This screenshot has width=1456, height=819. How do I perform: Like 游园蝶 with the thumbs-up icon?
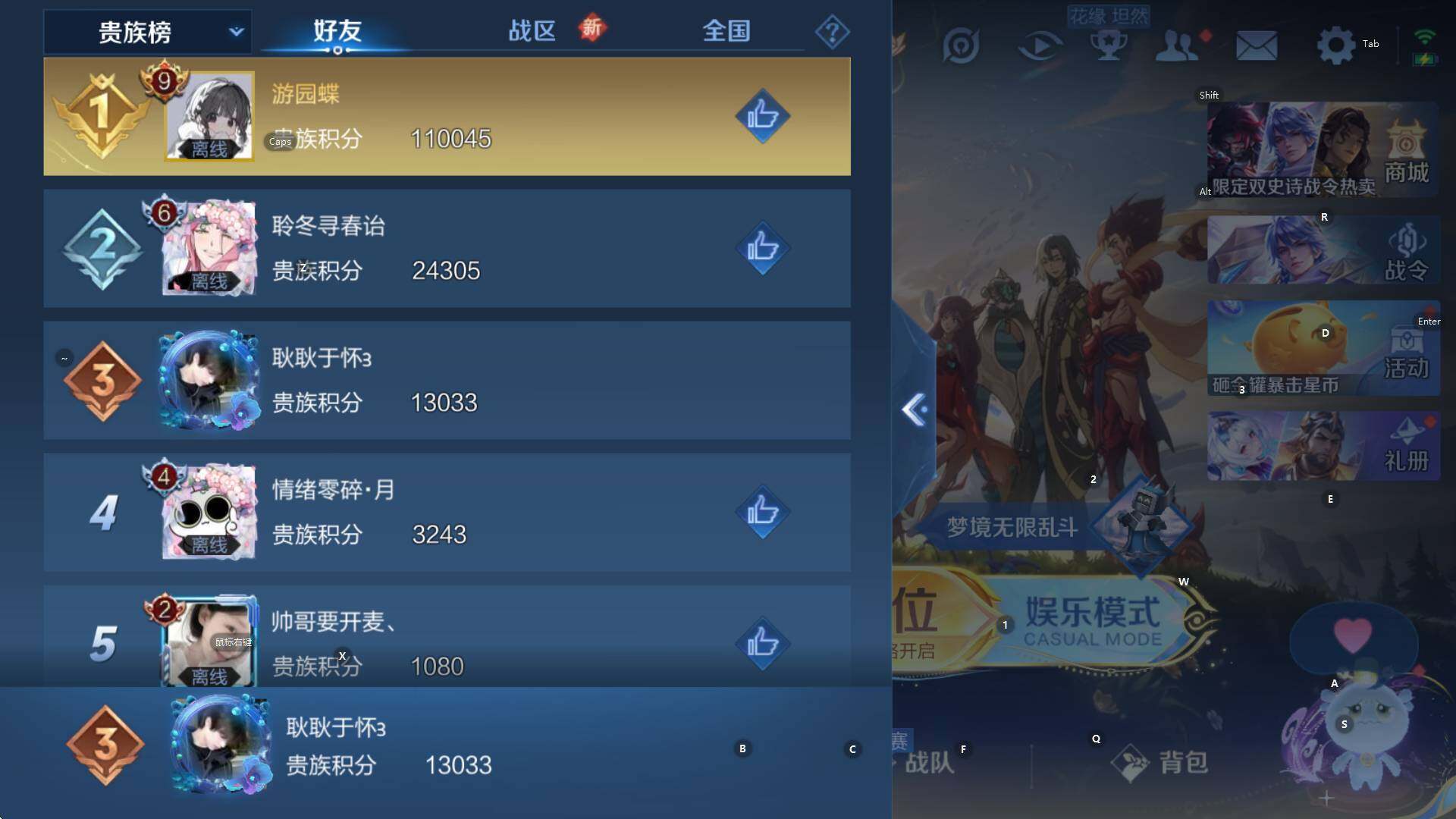(x=762, y=116)
